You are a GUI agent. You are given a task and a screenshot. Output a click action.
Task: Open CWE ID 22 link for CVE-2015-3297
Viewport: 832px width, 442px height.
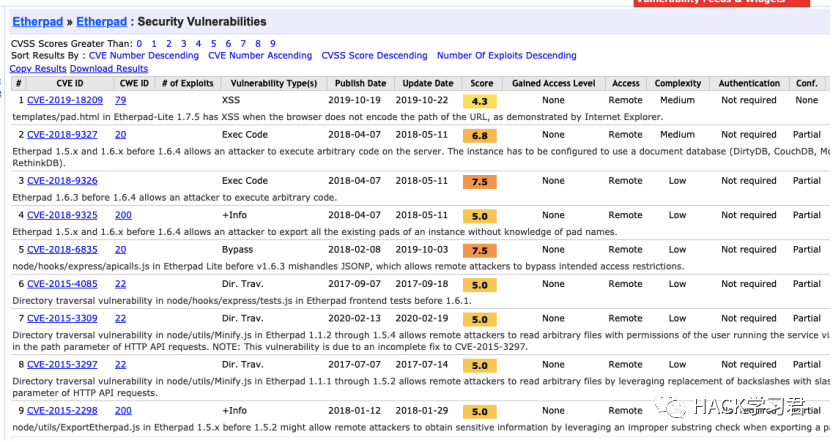pos(120,365)
